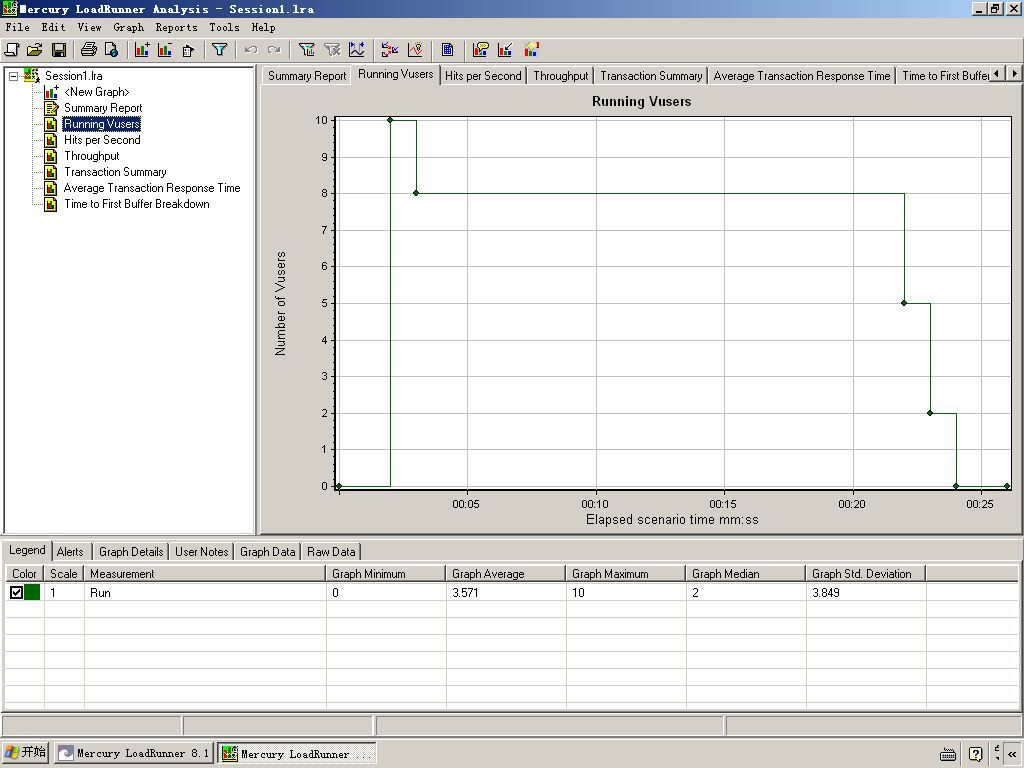Viewport: 1024px width, 768px height.
Task: Collapse the Session1.lra tree node
Action: coord(13,76)
